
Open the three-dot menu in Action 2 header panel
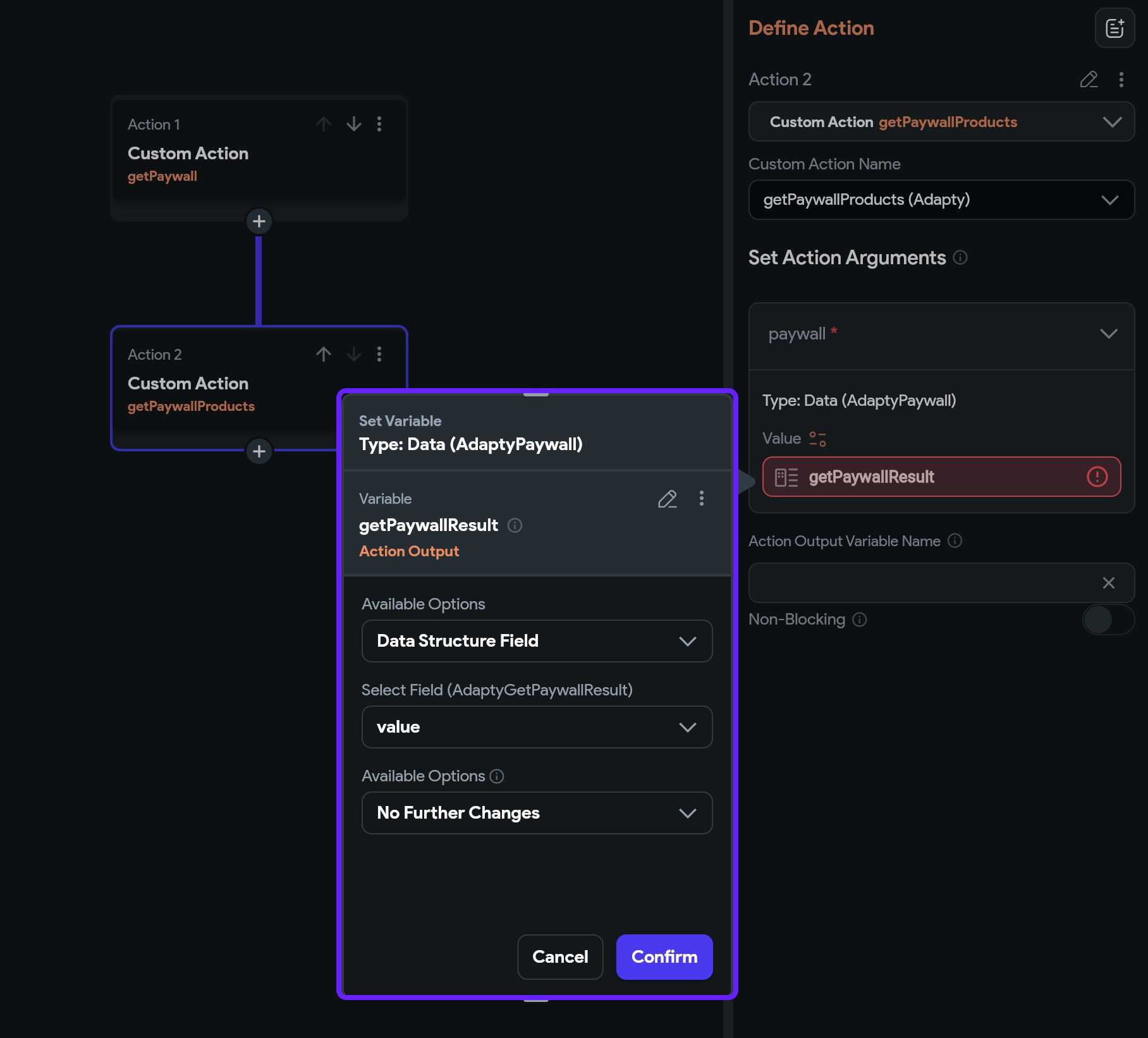[1121, 80]
